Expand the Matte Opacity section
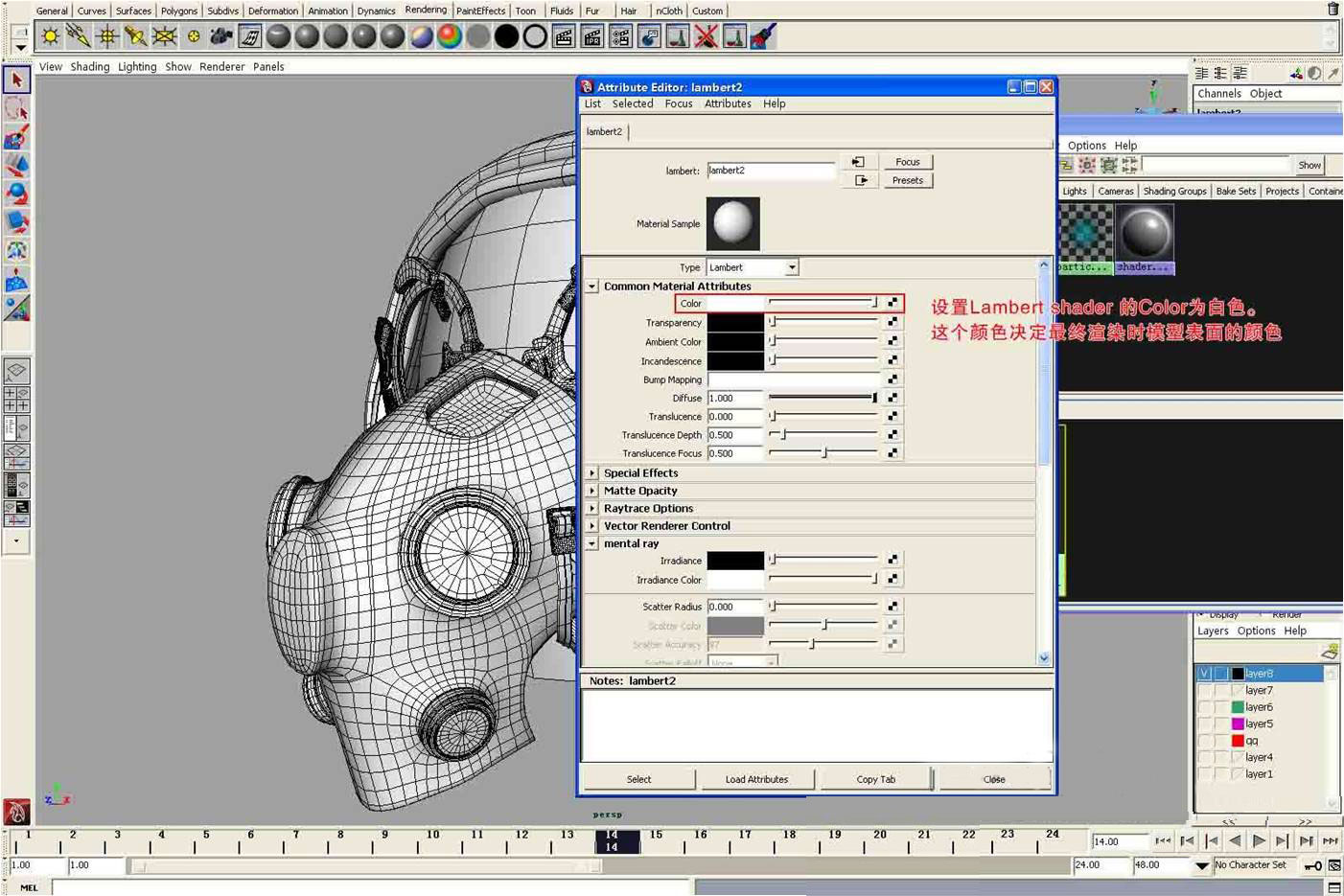 coord(592,491)
